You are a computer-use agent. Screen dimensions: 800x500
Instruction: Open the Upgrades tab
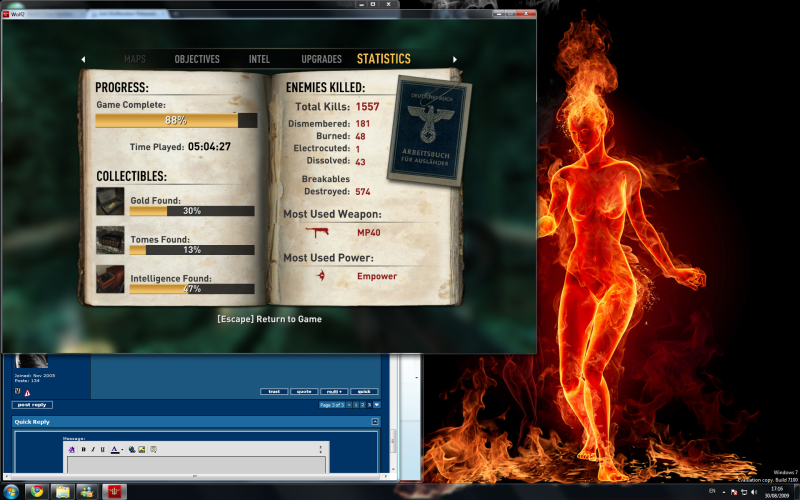(x=321, y=59)
